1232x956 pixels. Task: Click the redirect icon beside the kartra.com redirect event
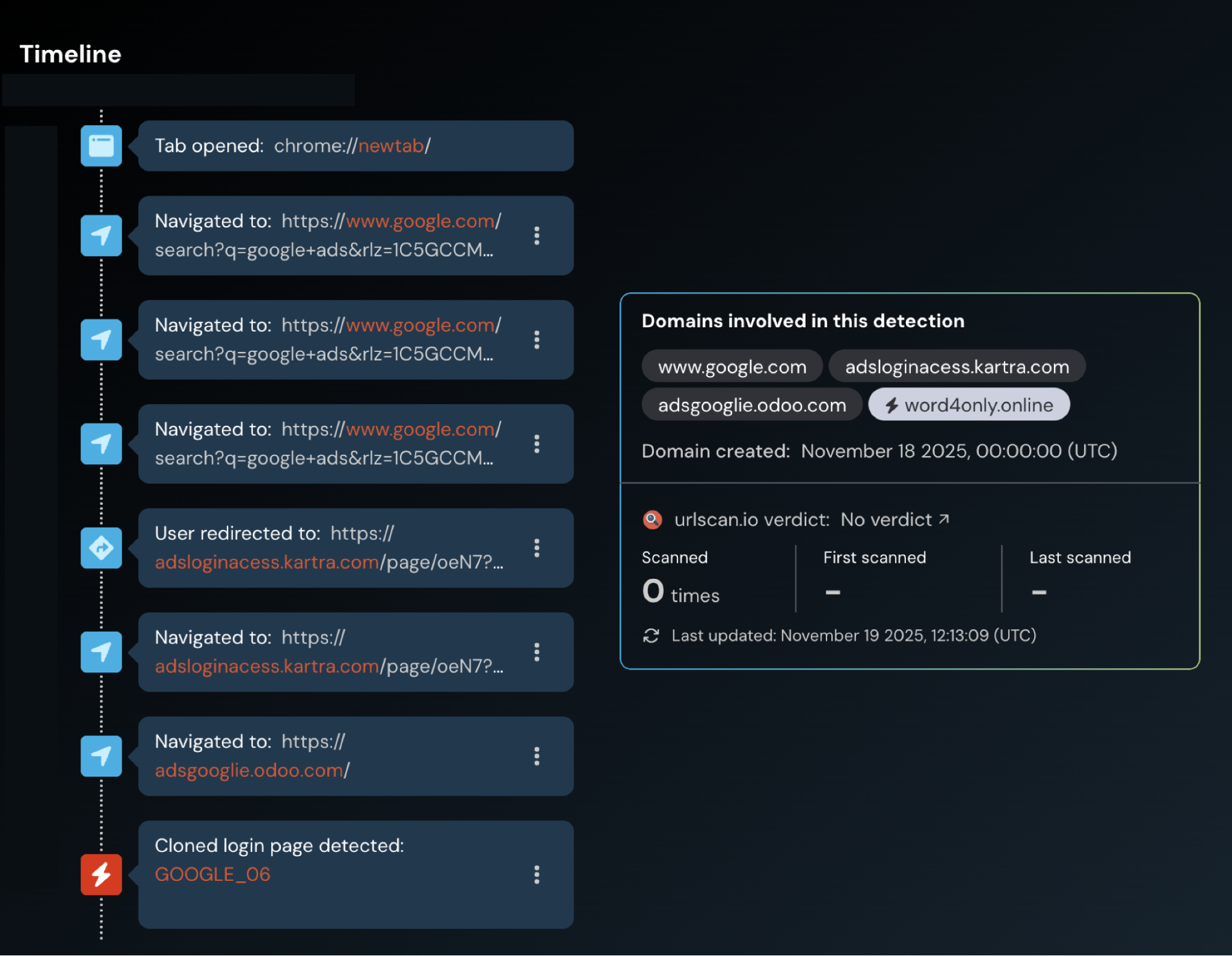click(100, 547)
